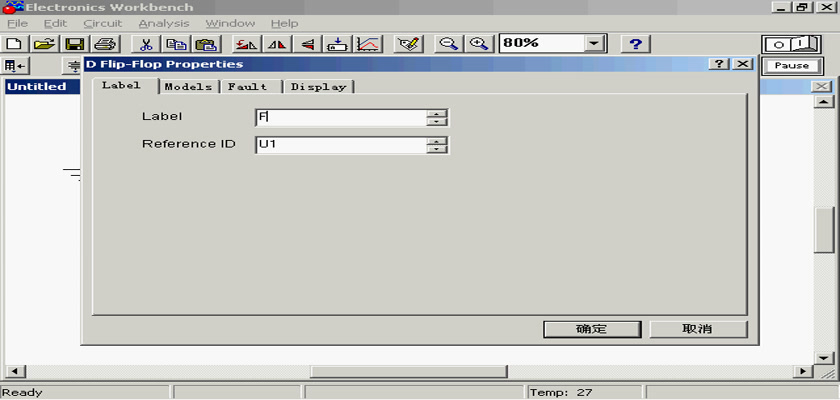Open the 80% zoom level dropdown
840x400 pixels.
tap(595, 44)
